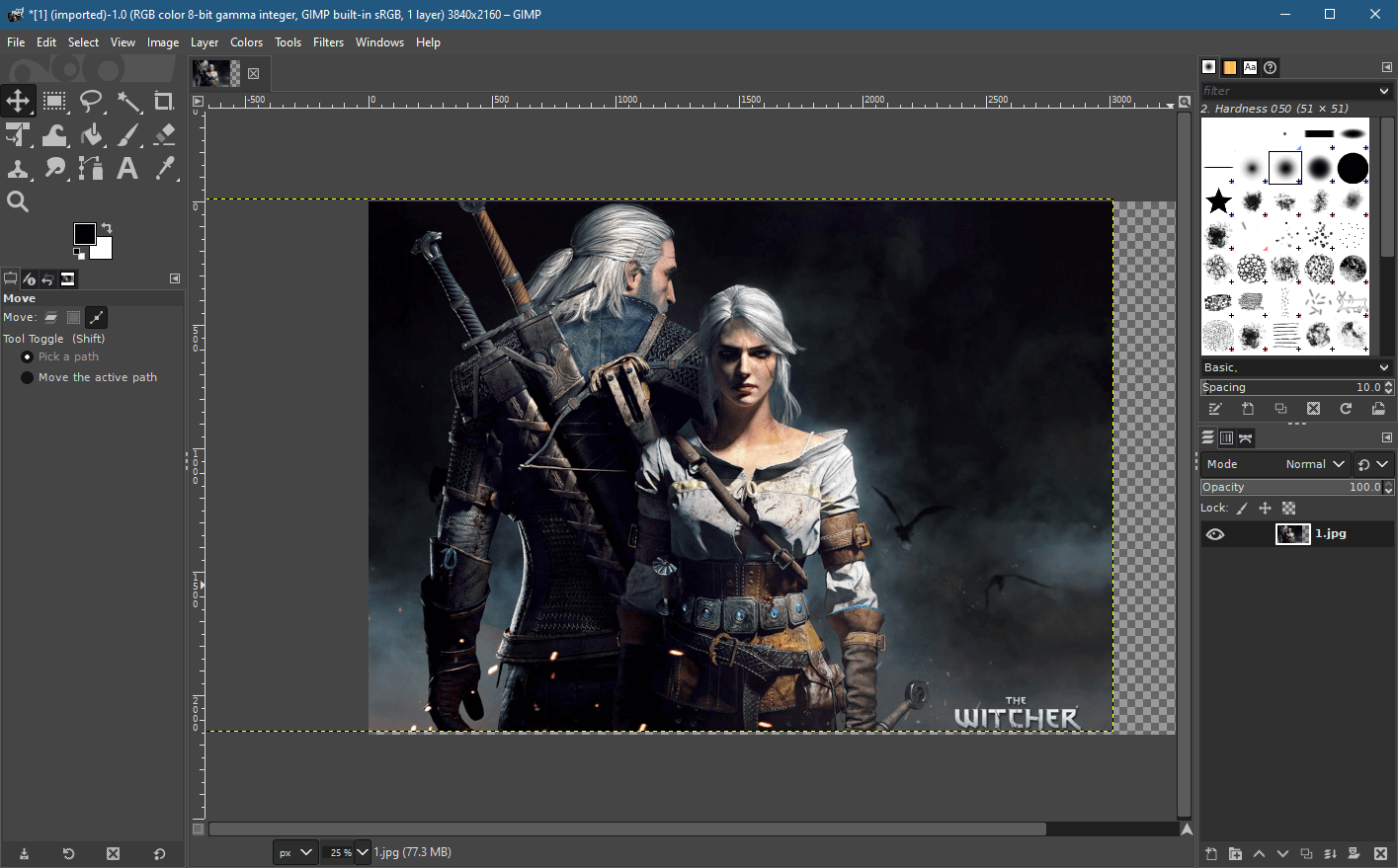Open foreground color black swatch
This screenshot has height=868, width=1398.
pos(84,233)
